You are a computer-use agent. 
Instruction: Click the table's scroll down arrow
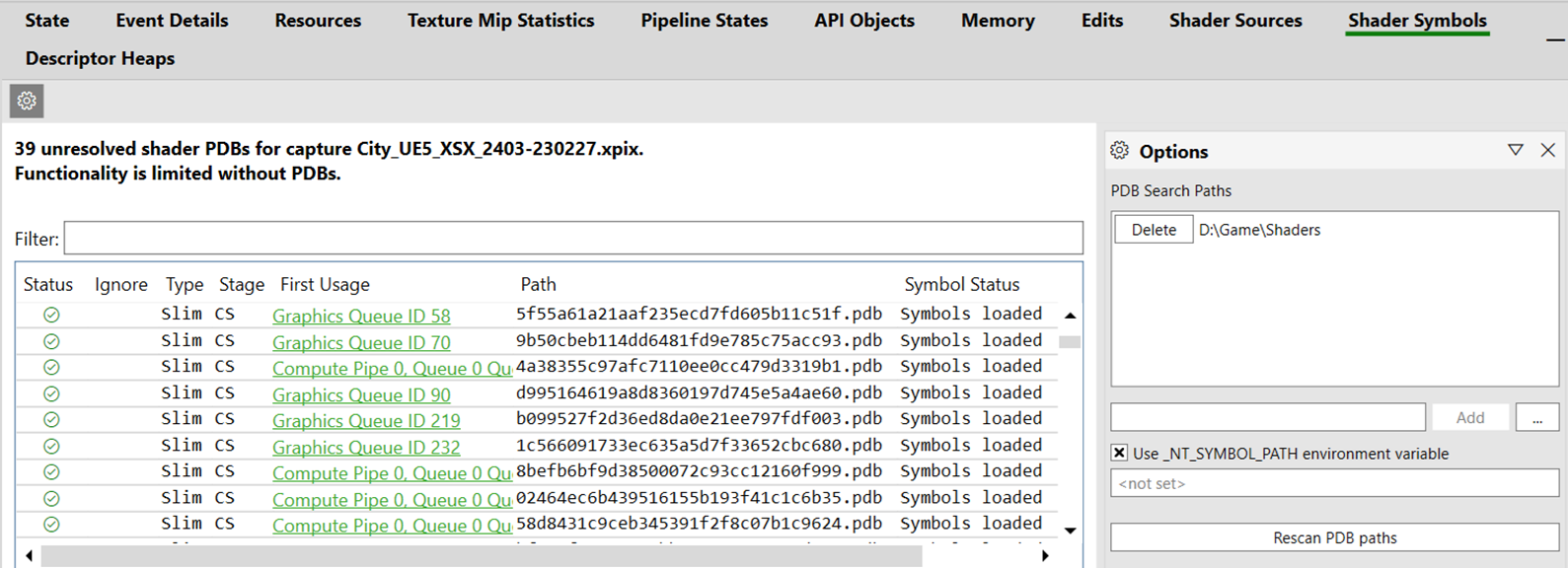[1070, 531]
